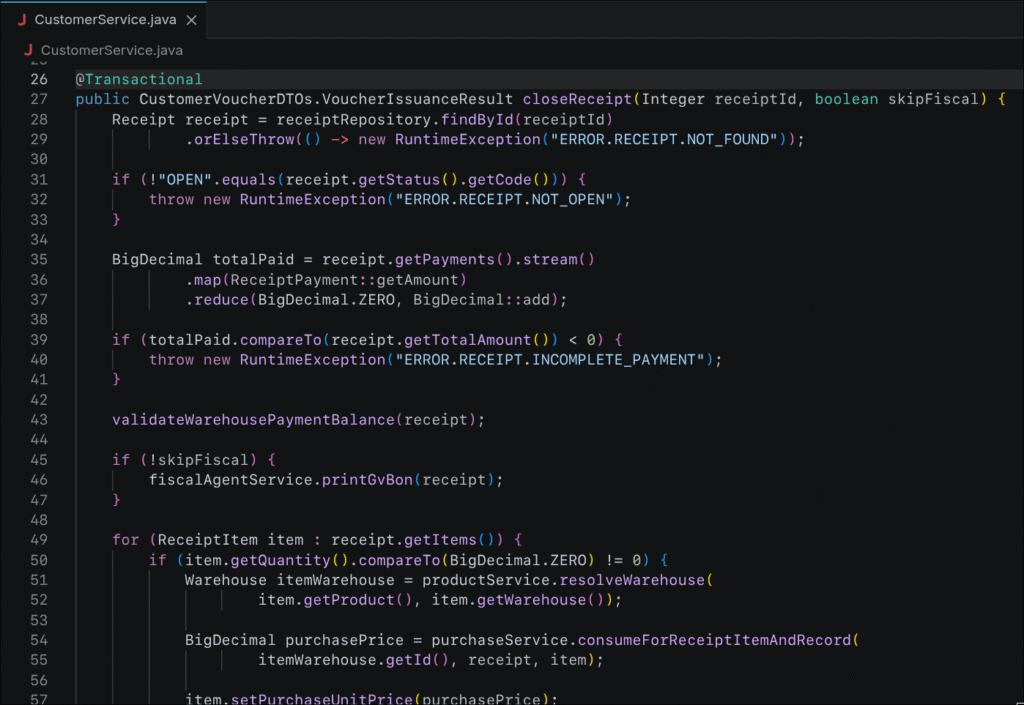Image resolution: width=1024 pixels, height=705 pixels.
Task: Click getQuantity call on line 50
Action: pos(281,560)
